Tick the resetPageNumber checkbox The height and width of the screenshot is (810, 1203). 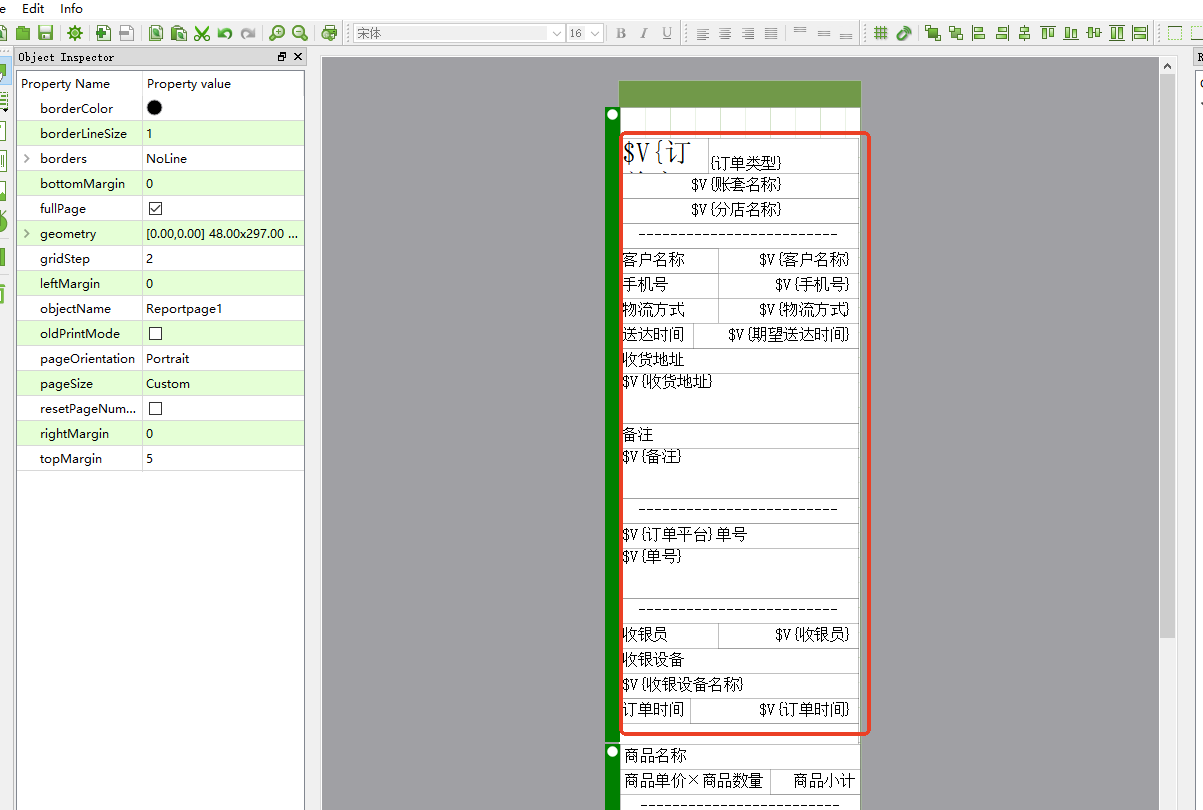coord(155,409)
